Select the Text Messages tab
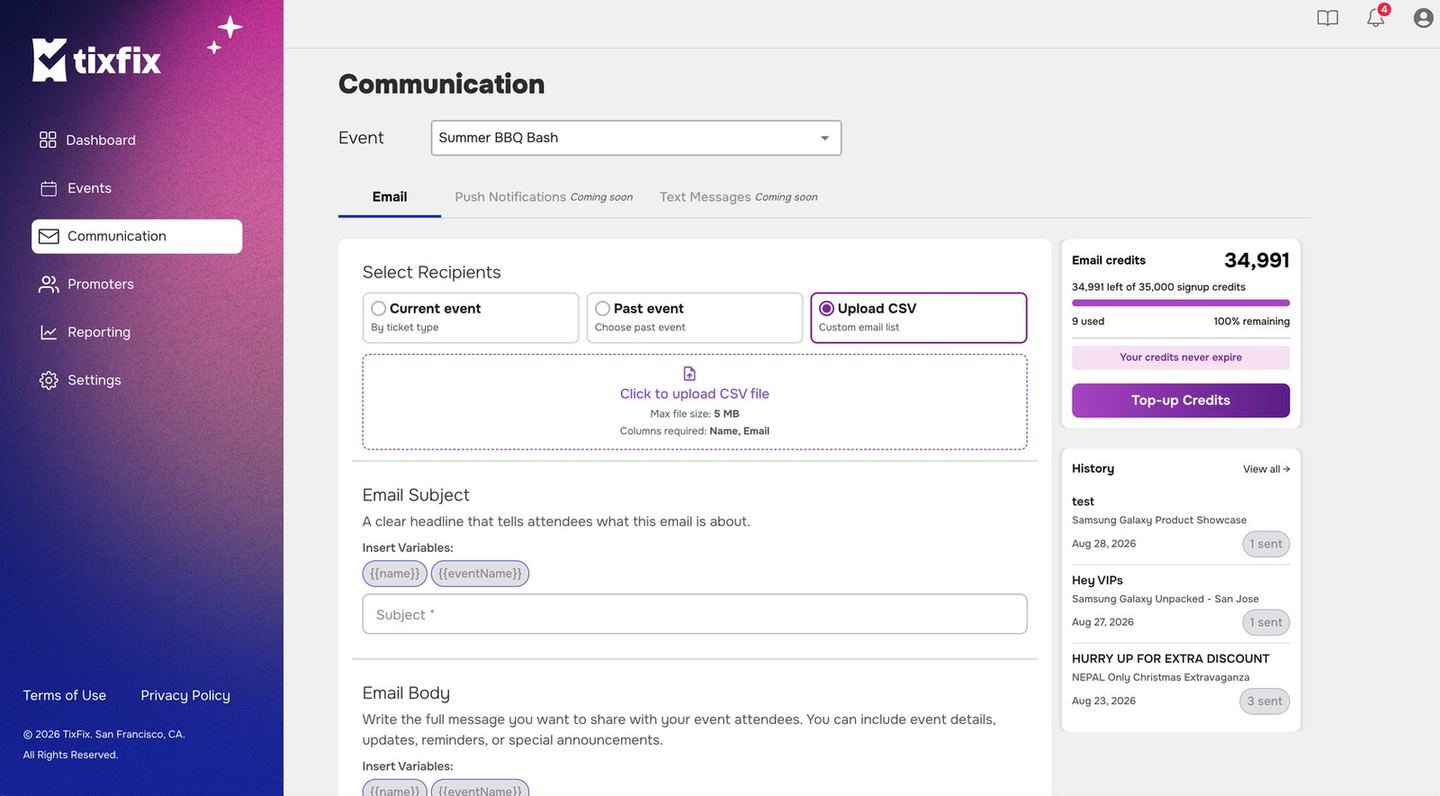The width and height of the screenshot is (1440, 796). [739, 197]
